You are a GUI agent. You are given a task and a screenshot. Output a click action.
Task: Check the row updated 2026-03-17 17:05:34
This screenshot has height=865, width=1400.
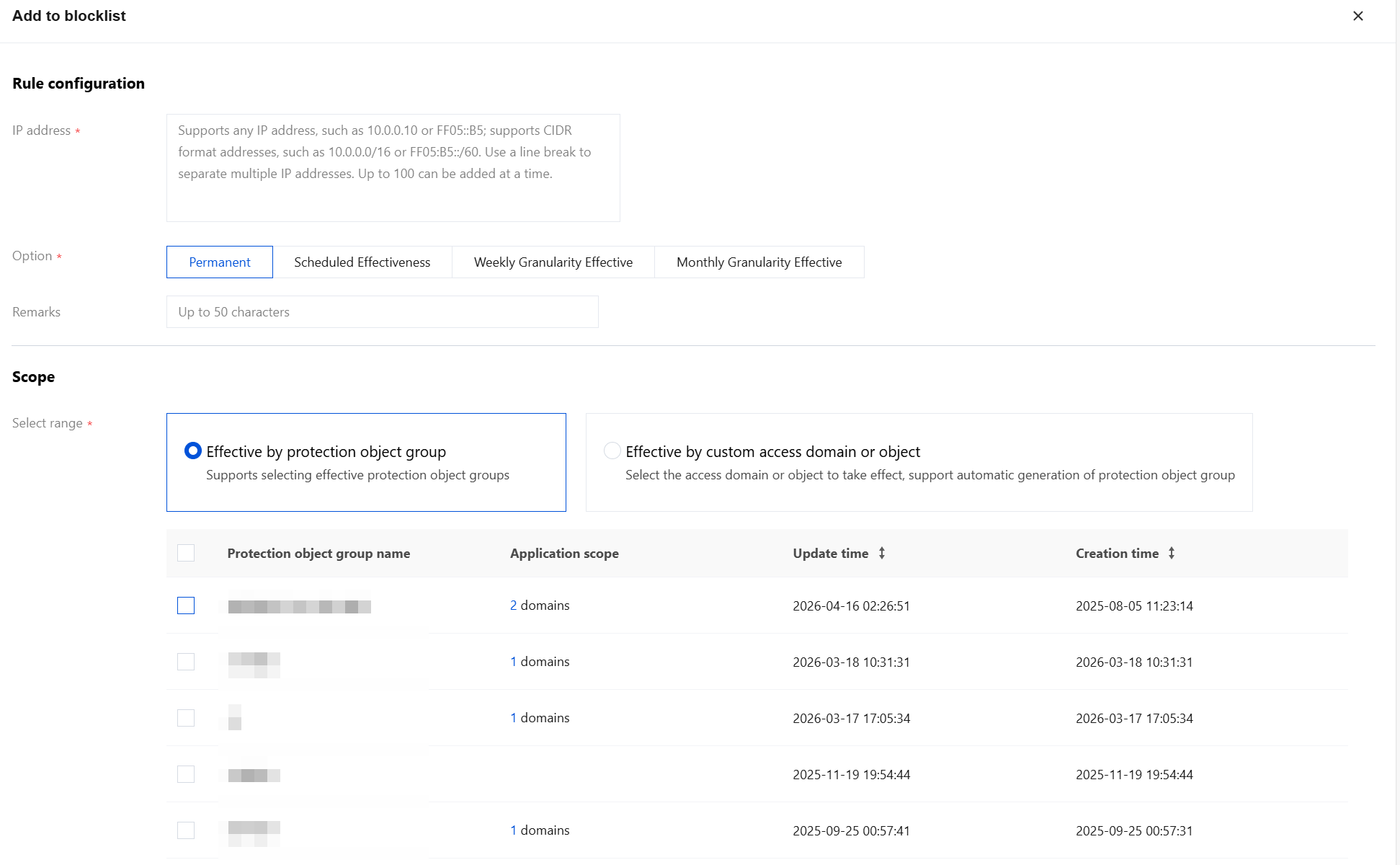[186, 718]
